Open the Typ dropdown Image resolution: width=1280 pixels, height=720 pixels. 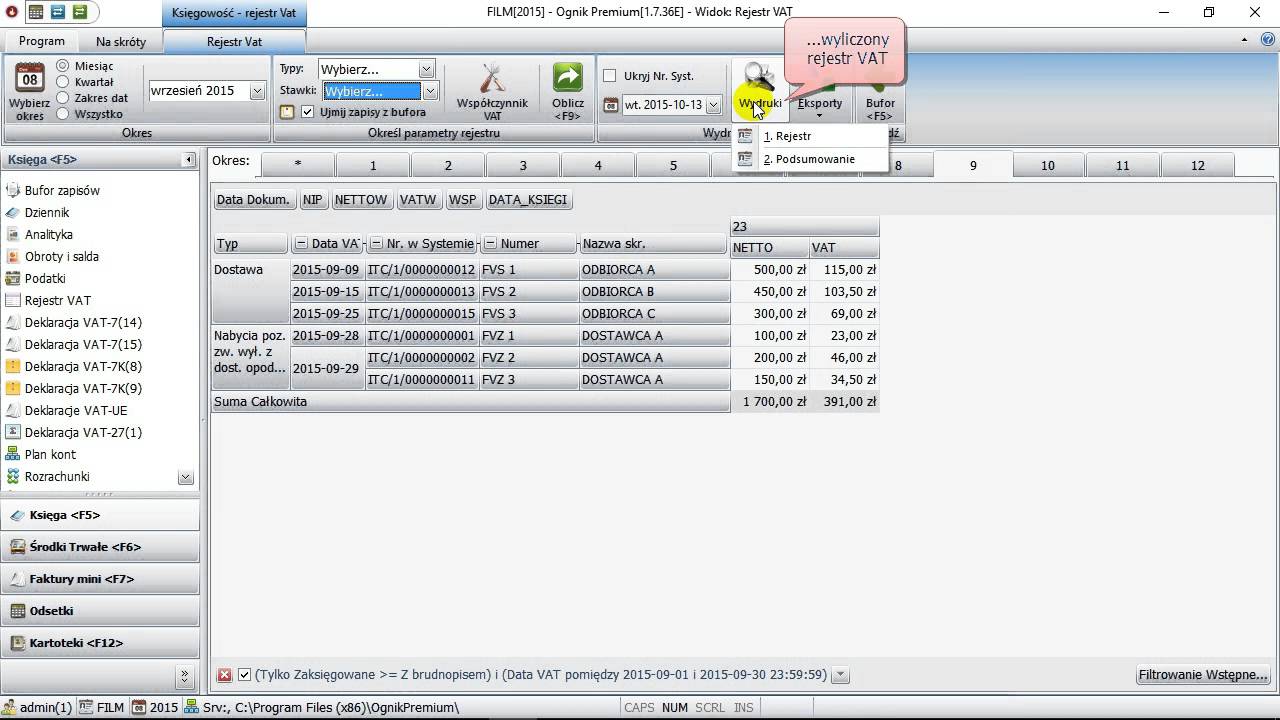pyautogui.click(x=427, y=69)
